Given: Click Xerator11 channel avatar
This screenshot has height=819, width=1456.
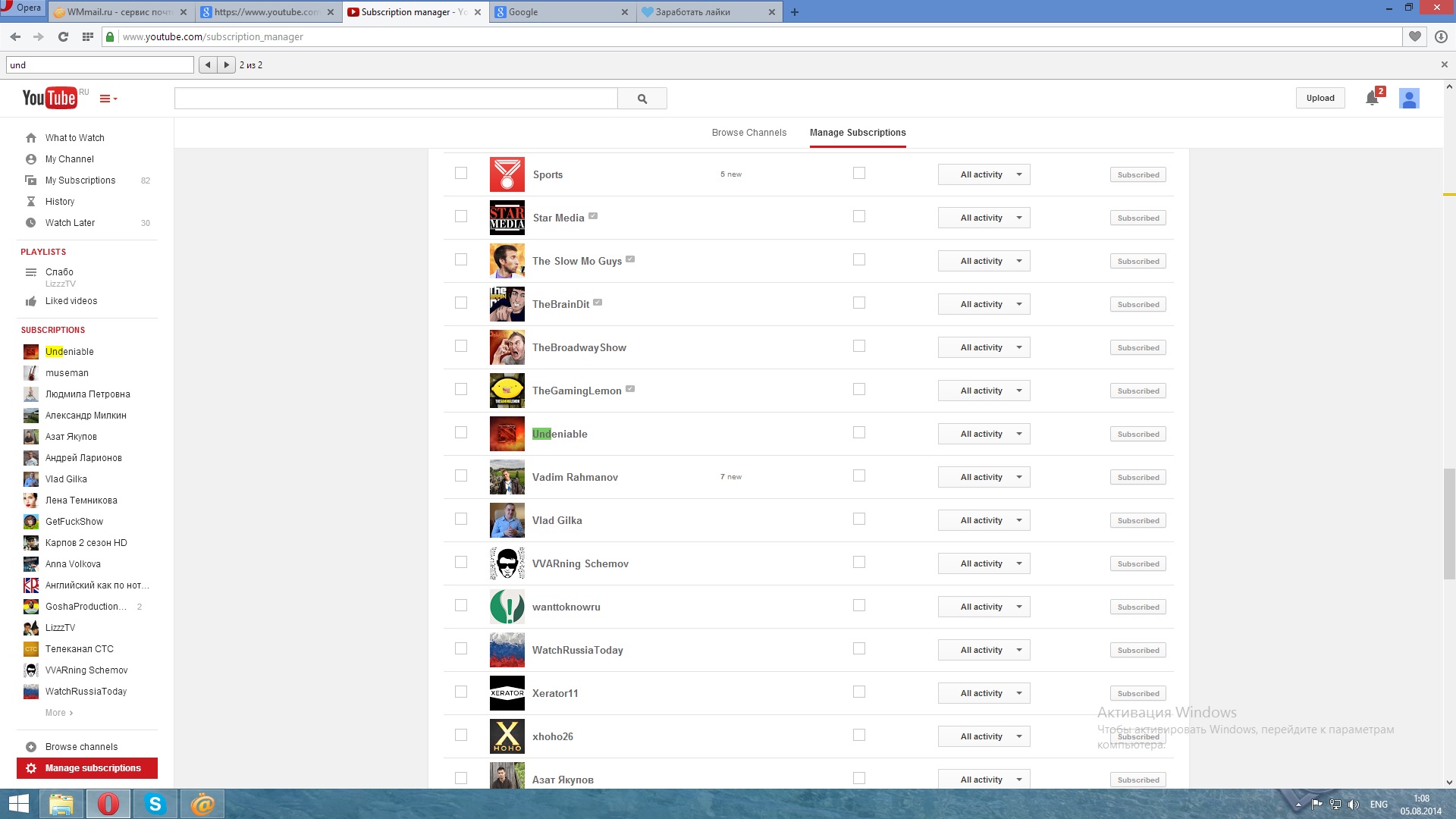Looking at the screenshot, I should point(507,693).
